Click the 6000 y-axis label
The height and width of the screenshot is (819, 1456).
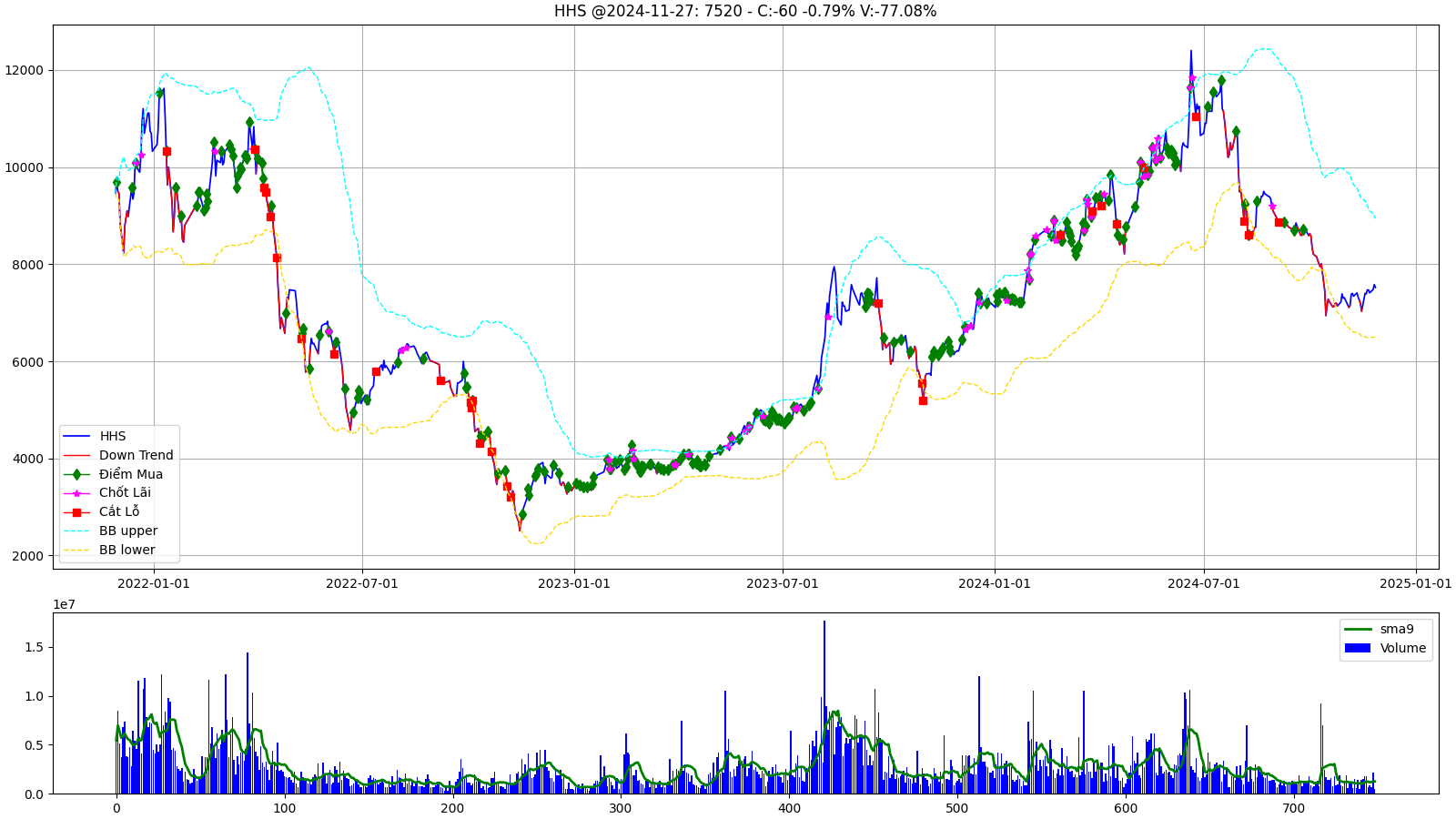click(x=29, y=362)
